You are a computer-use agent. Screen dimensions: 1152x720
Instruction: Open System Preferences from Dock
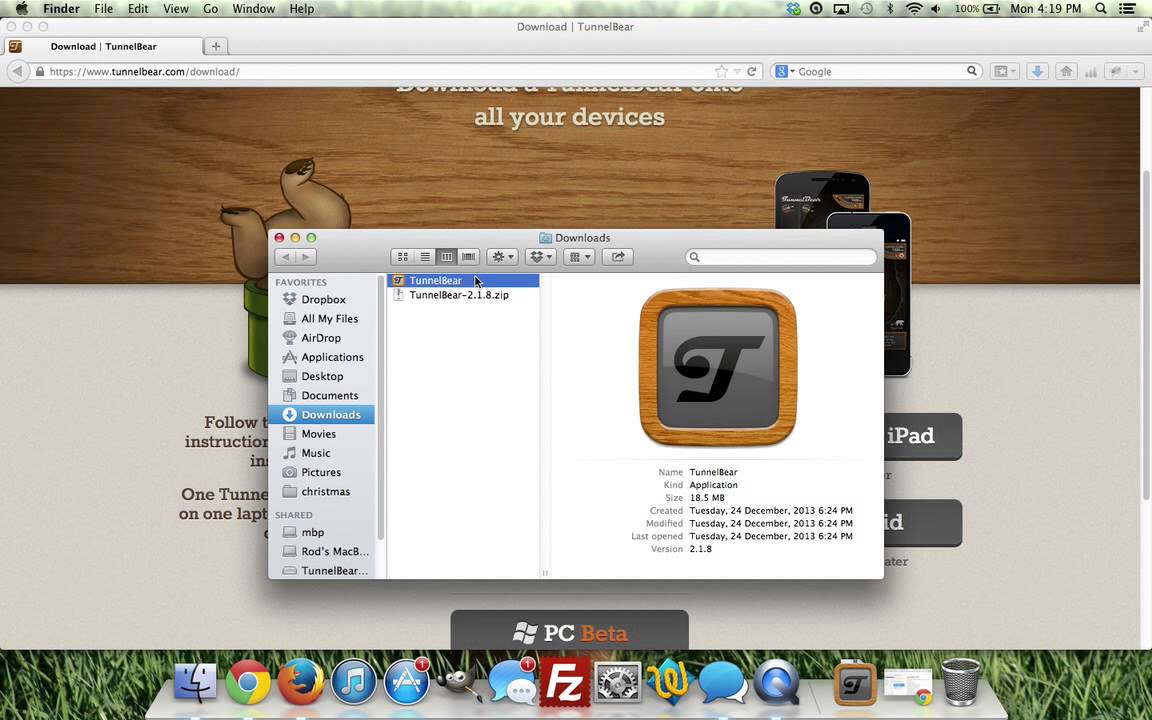pos(618,683)
